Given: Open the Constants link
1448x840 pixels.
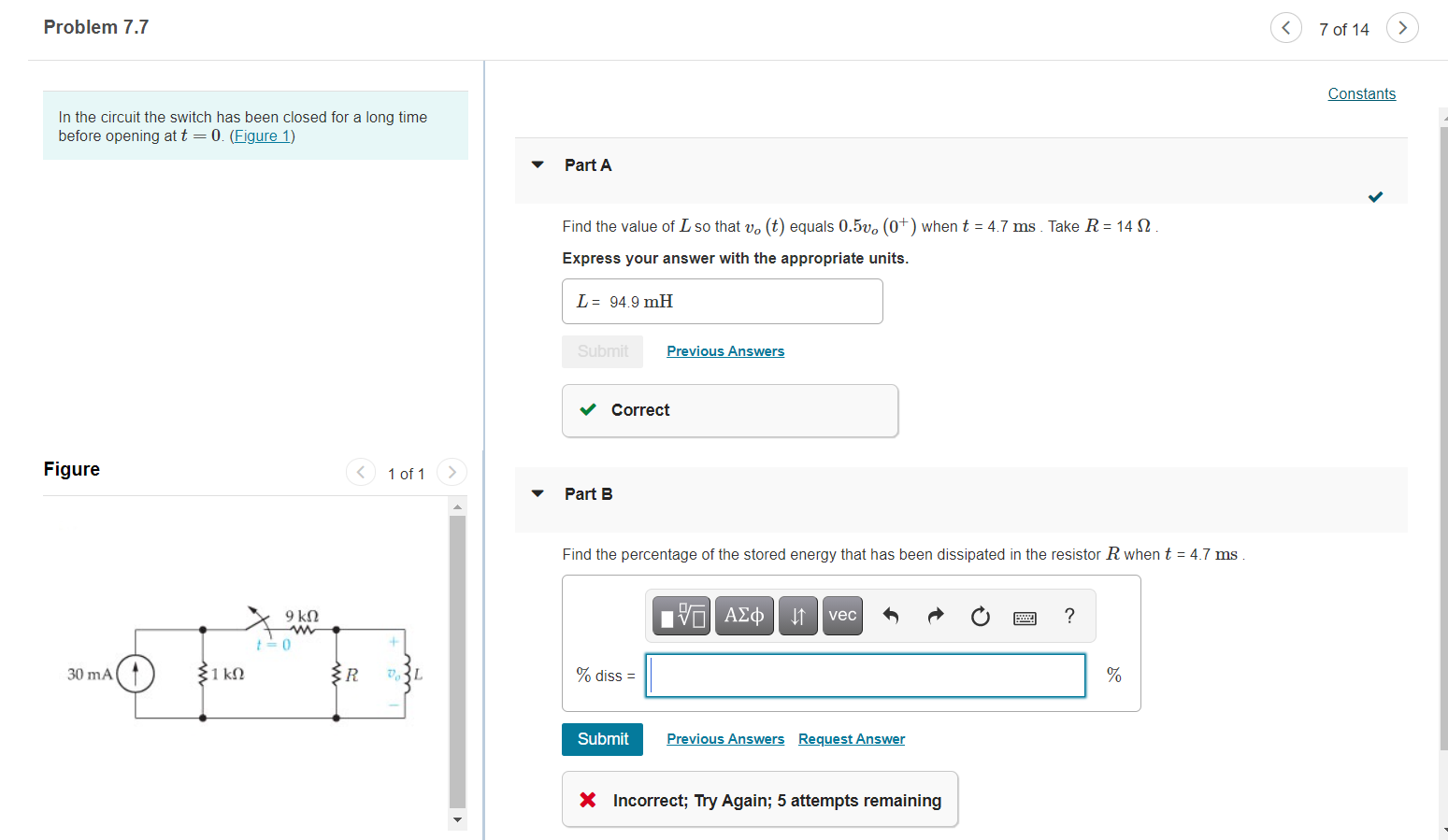Looking at the screenshot, I should tap(1361, 93).
